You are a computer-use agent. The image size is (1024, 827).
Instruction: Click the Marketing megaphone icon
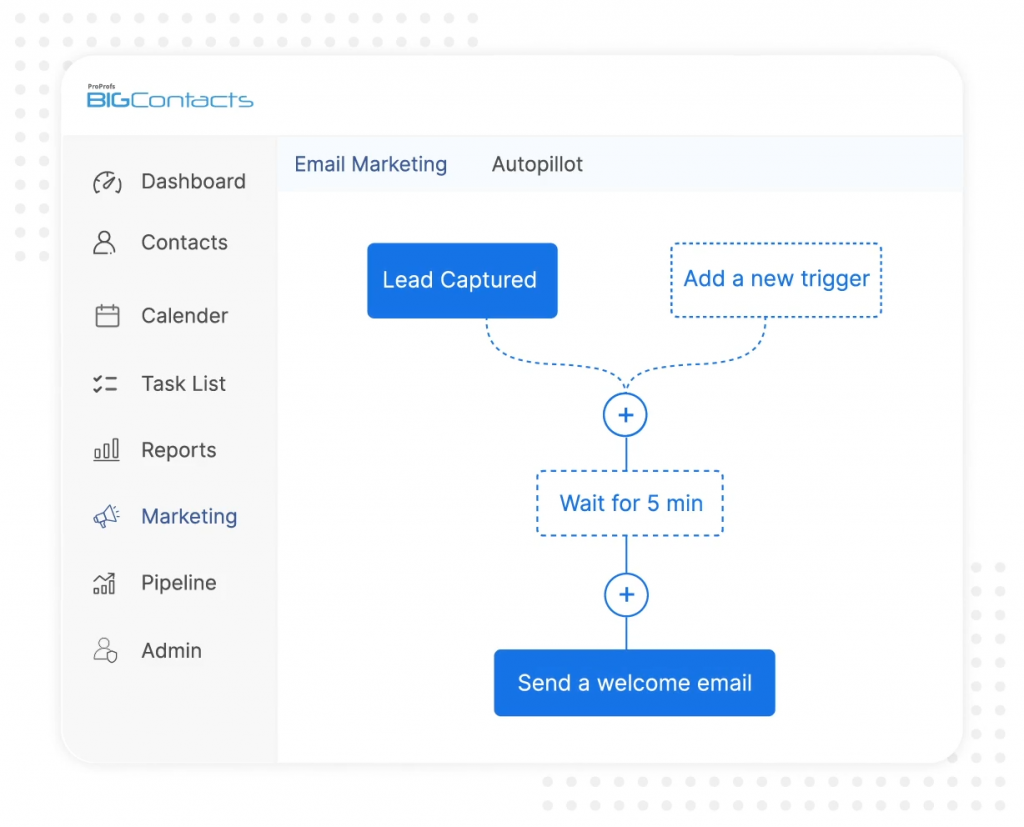point(106,516)
